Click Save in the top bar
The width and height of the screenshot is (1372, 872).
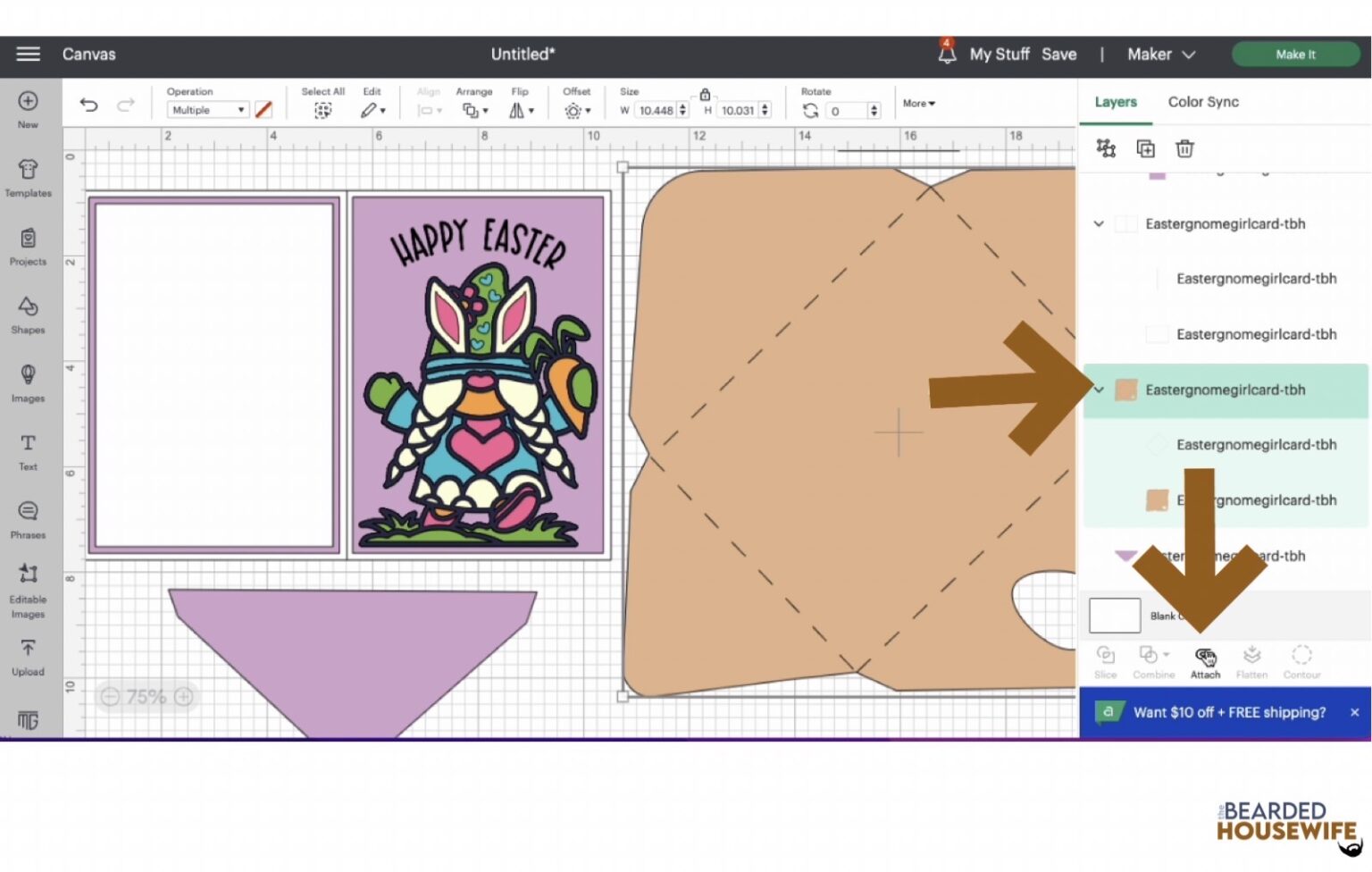coord(1058,54)
